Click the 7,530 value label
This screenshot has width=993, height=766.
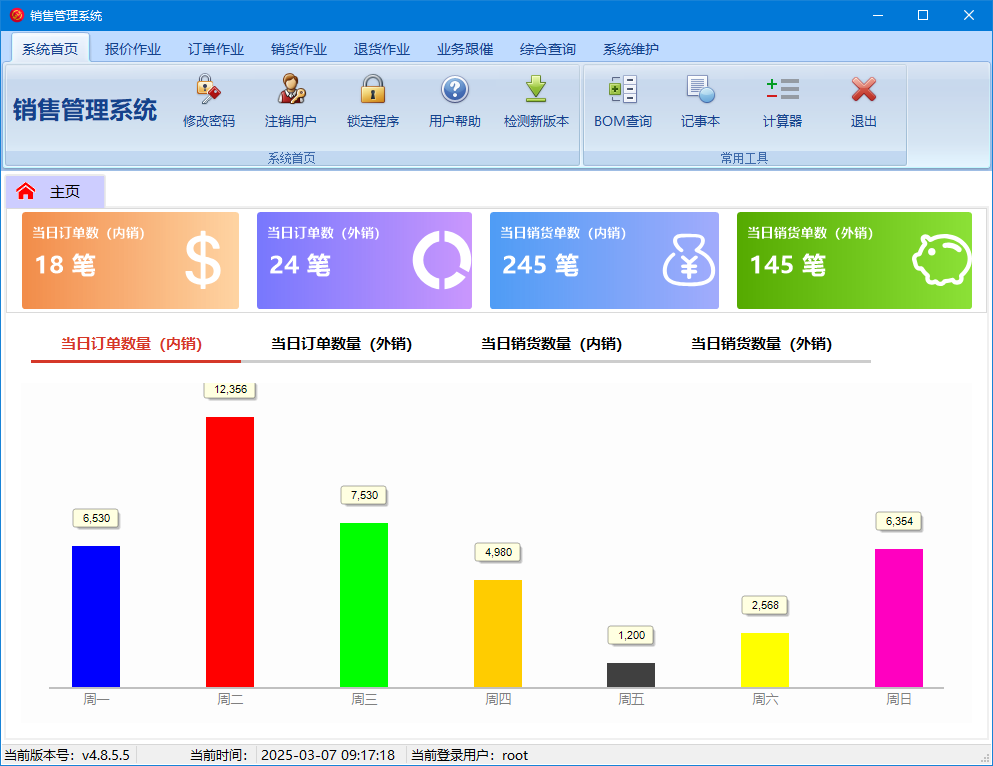pyautogui.click(x=364, y=495)
